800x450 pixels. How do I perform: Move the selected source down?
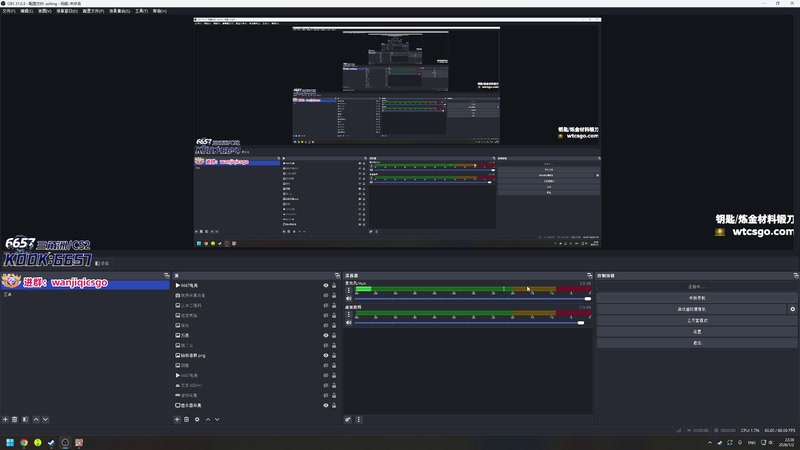pos(217,419)
